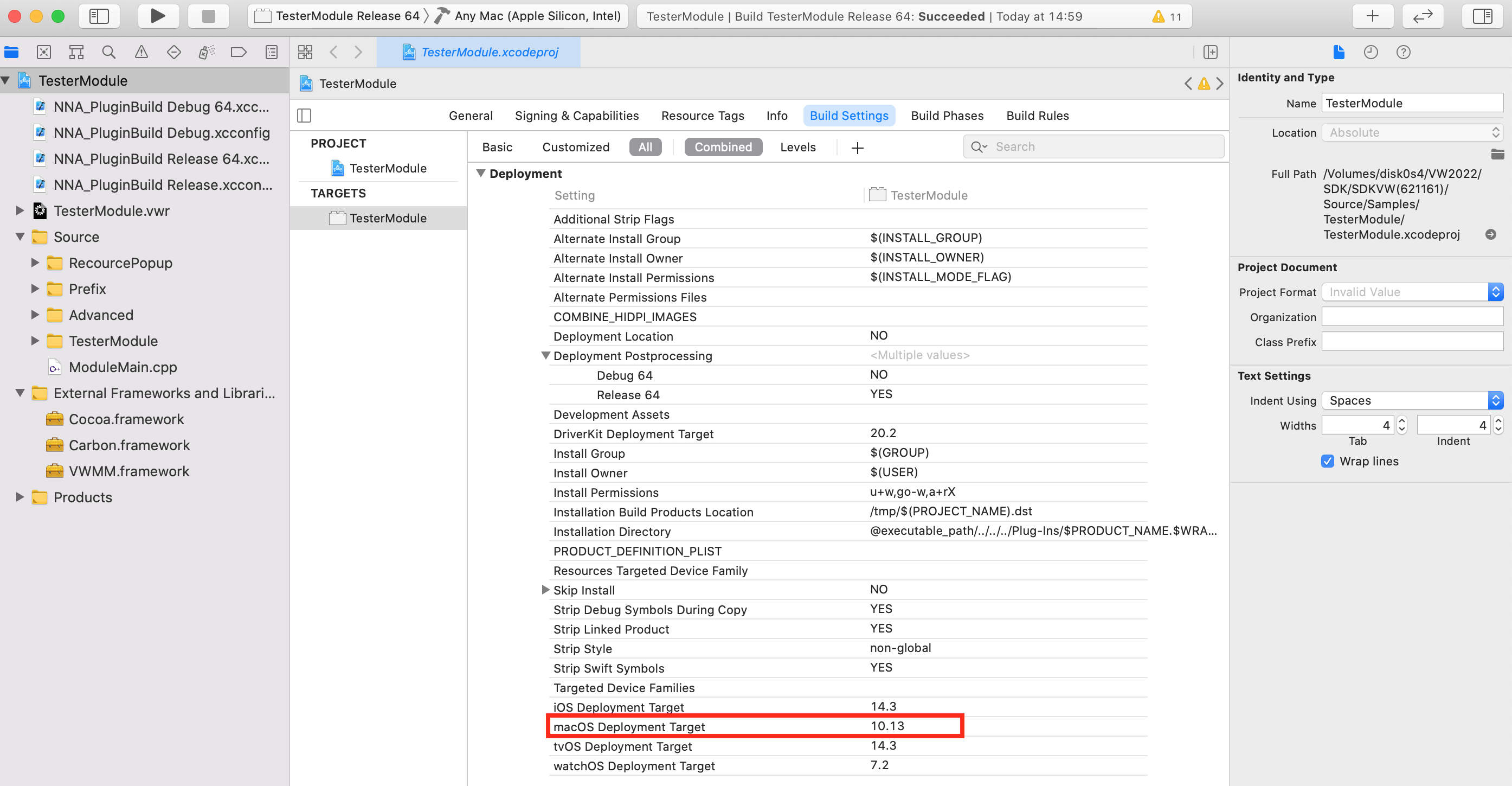Switch to the Resource Tags tab
Image resolution: width=1512 pixels, height=786 pixels.
(x=702, y=116)
